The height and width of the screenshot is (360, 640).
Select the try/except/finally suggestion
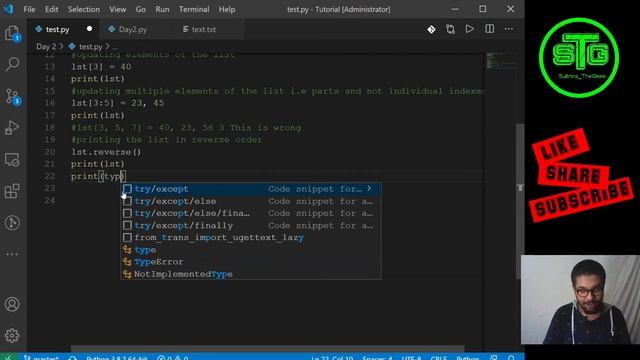(251, 225)
